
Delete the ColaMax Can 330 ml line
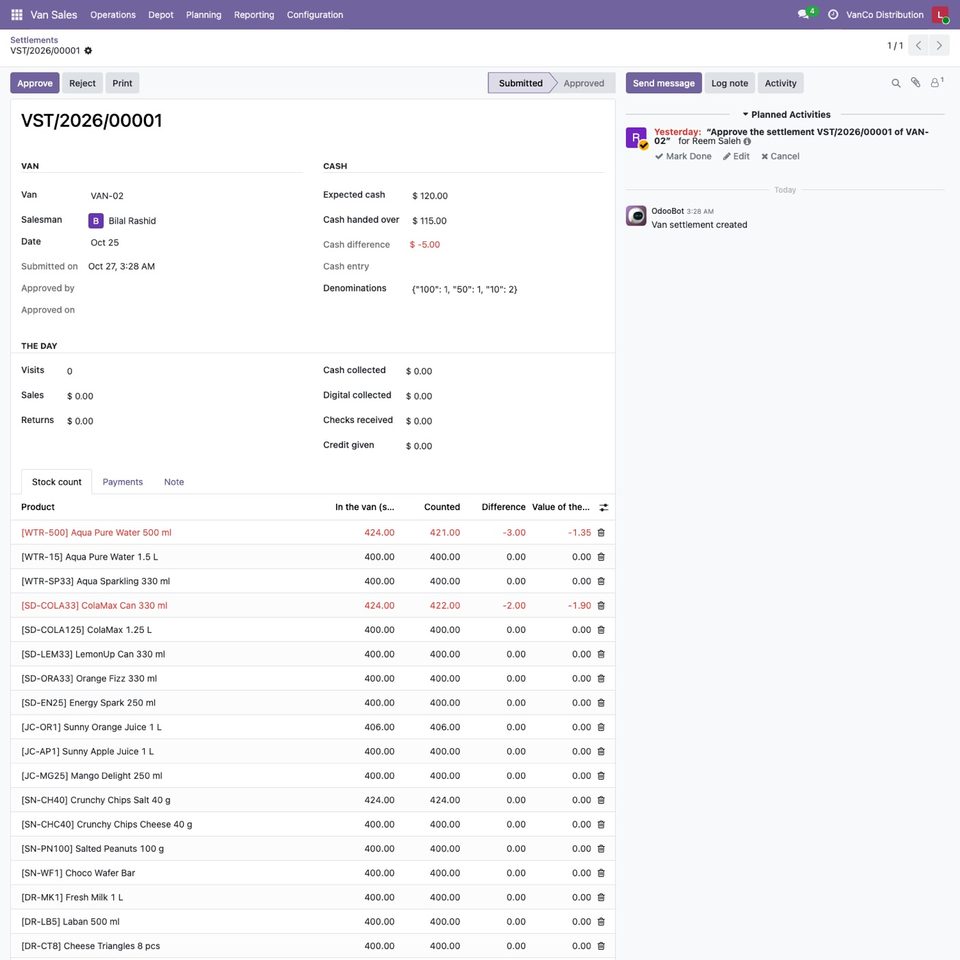(601, 606)
